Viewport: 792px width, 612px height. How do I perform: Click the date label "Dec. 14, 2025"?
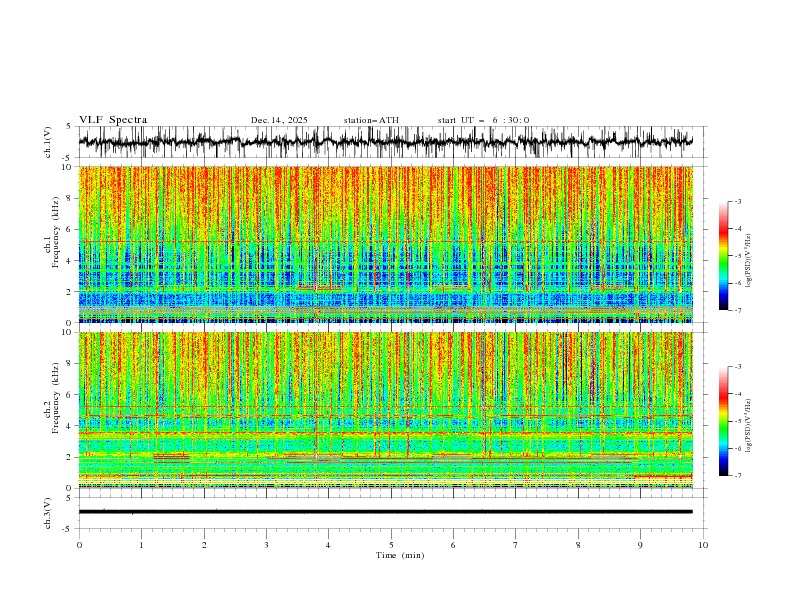279,120
